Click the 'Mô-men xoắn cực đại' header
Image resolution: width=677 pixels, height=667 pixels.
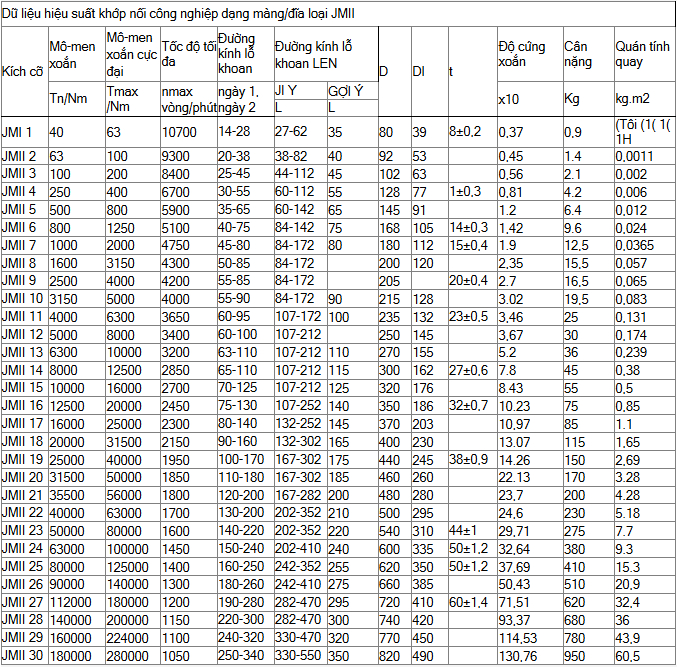[x=131, y=54]
